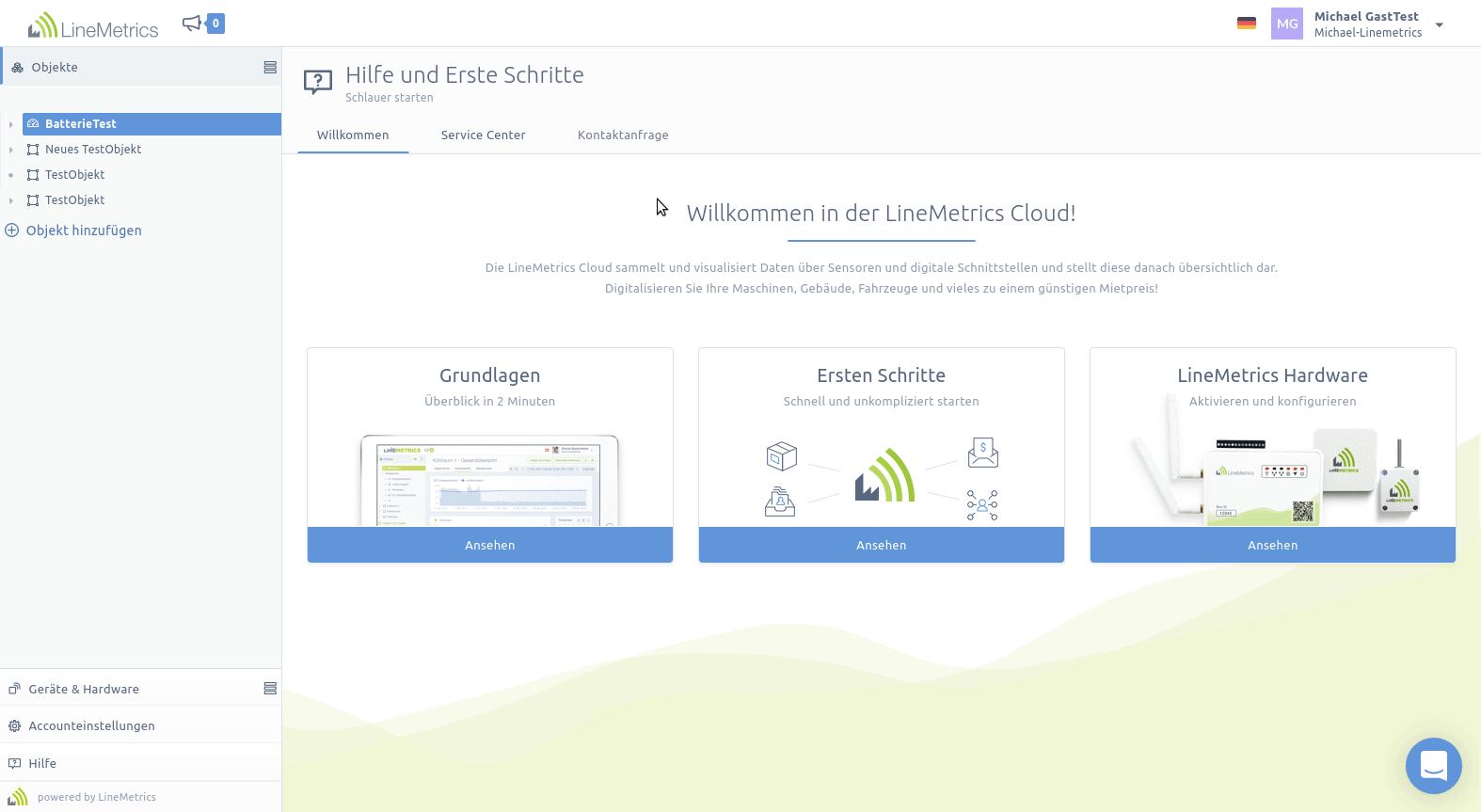
Task: Click the network share icon in Ersten Schritte
Action: pyautogui.click(x=982, y=505)
